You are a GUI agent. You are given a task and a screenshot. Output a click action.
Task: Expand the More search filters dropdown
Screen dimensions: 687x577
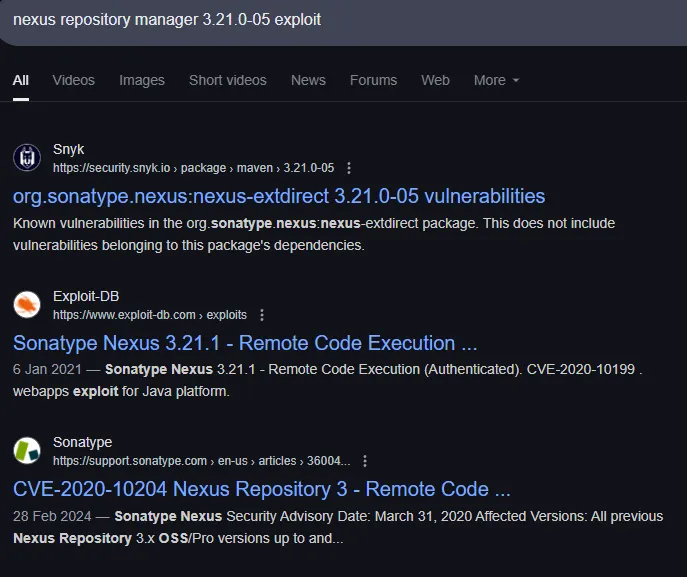tap(496, 80)
